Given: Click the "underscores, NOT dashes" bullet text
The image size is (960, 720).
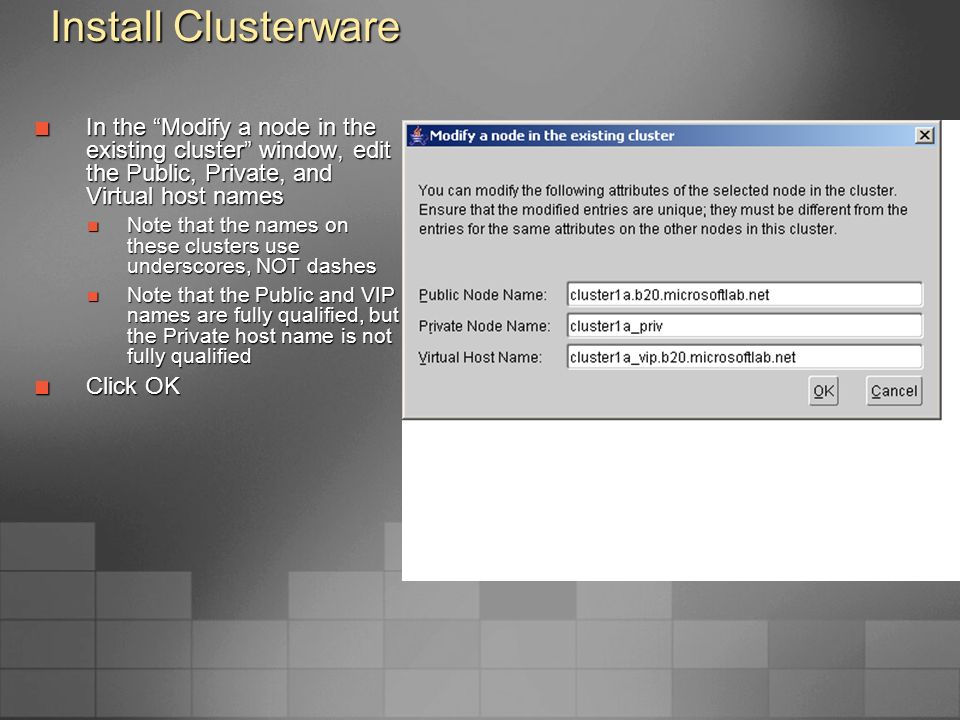Looking at the screenshot, I should click(251, 266).
